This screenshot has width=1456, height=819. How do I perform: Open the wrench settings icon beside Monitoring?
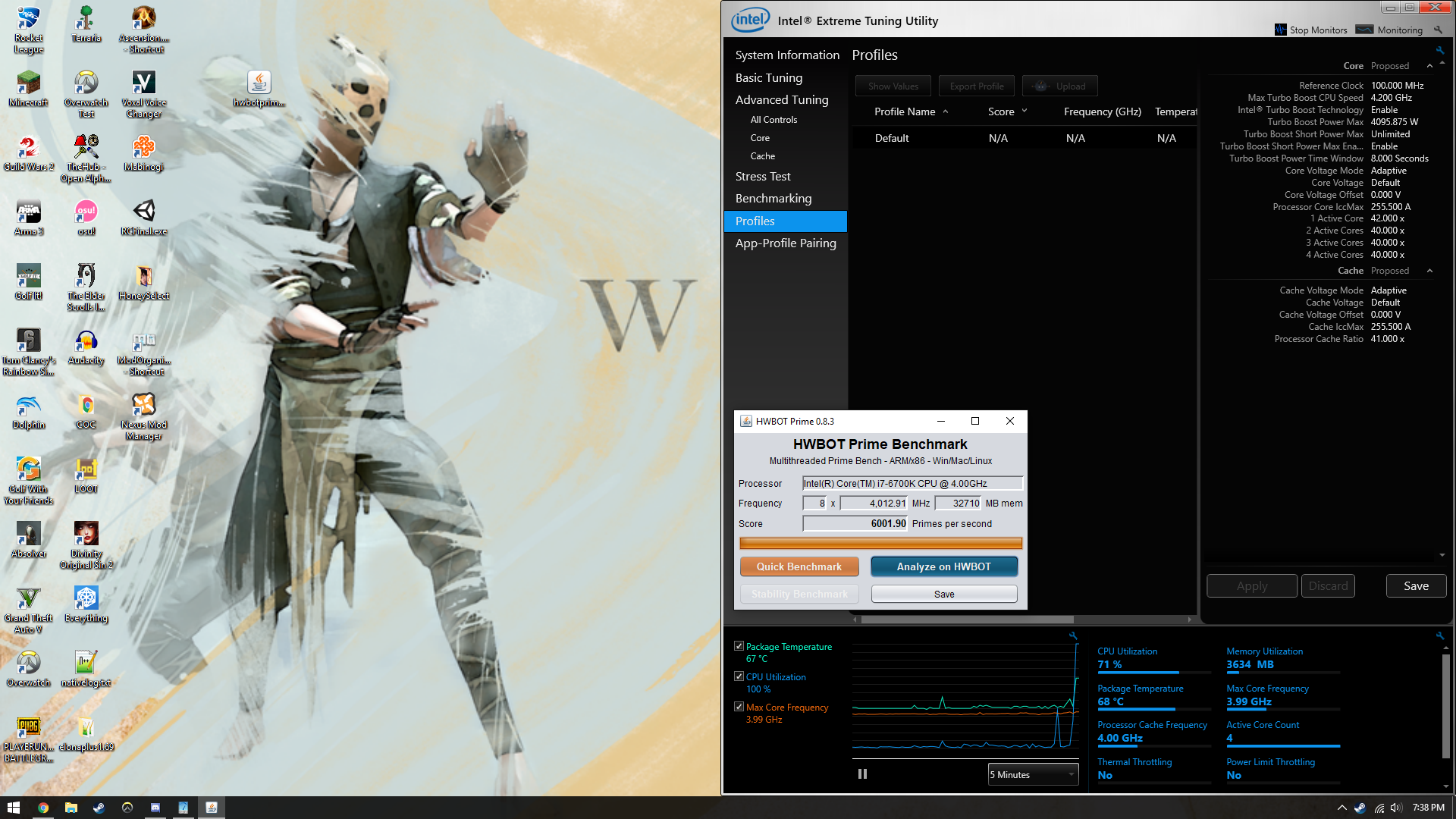tap(1438, 30)
